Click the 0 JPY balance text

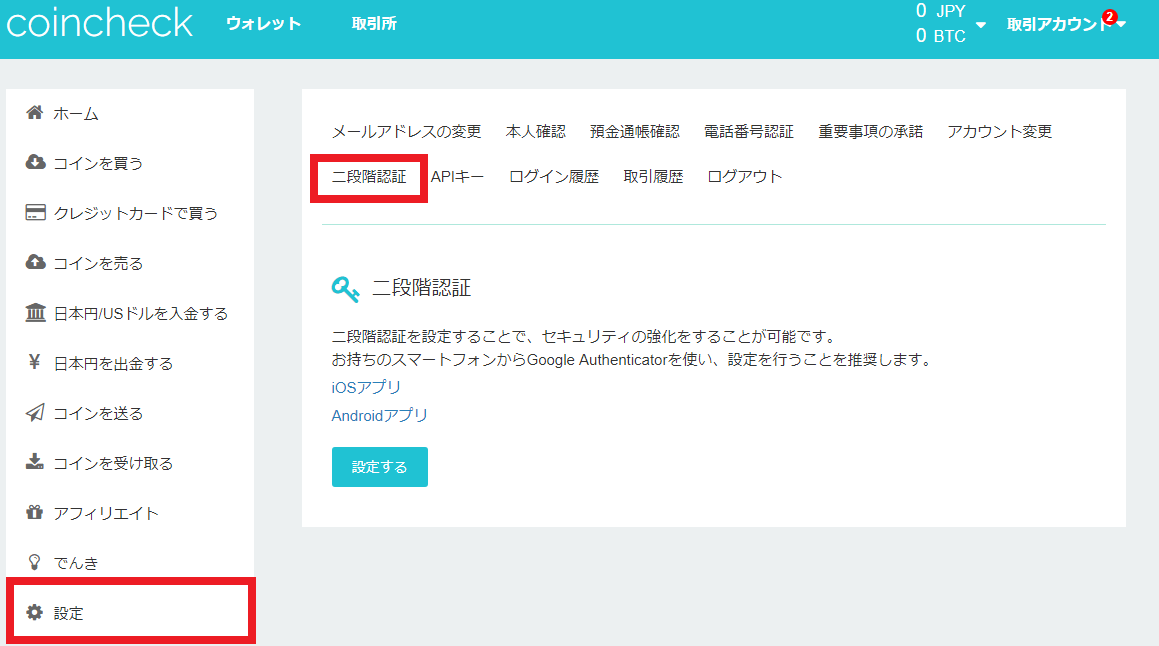tap(940, 11)
